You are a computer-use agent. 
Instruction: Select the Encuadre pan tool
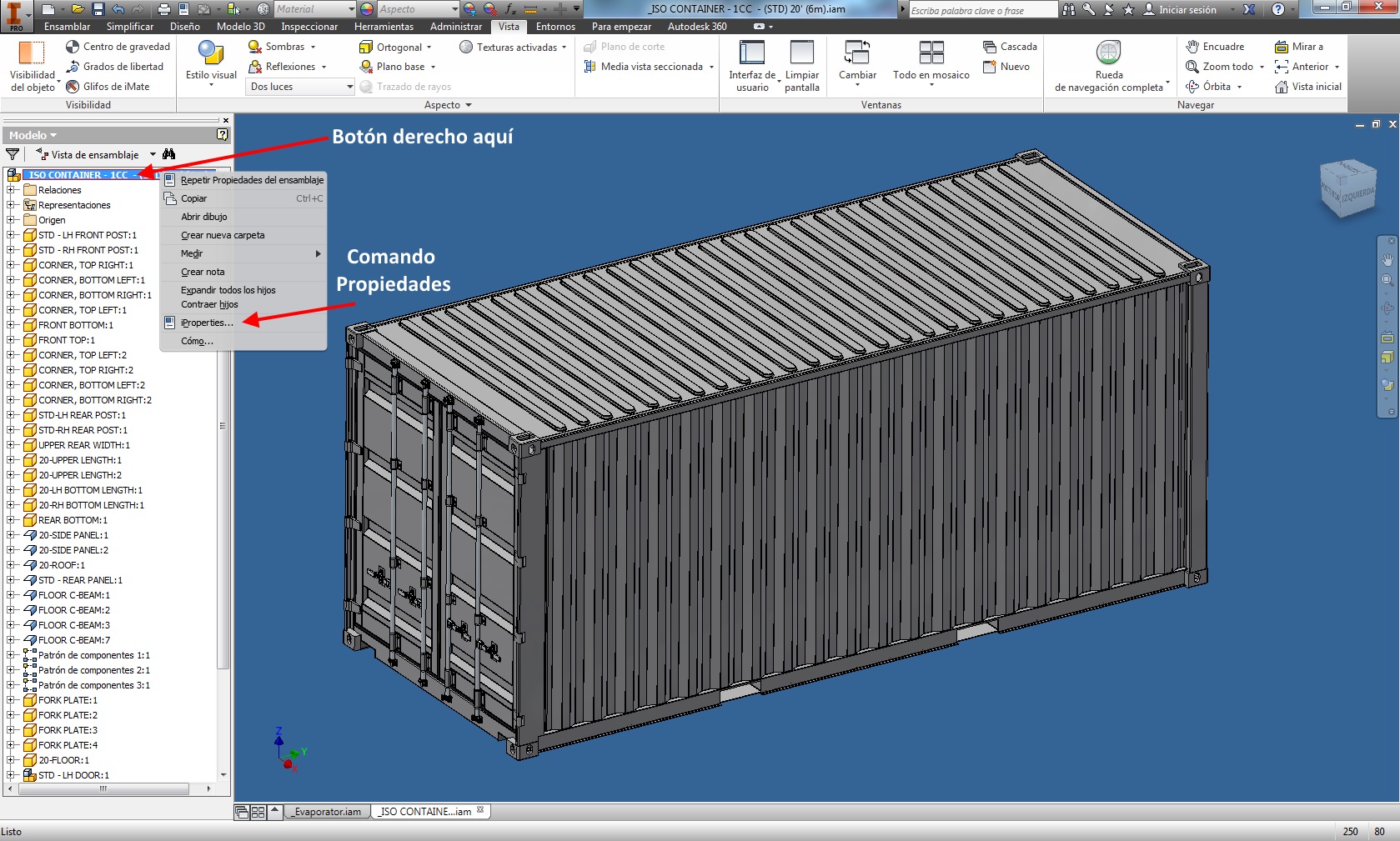click(x=1215, y=47)
